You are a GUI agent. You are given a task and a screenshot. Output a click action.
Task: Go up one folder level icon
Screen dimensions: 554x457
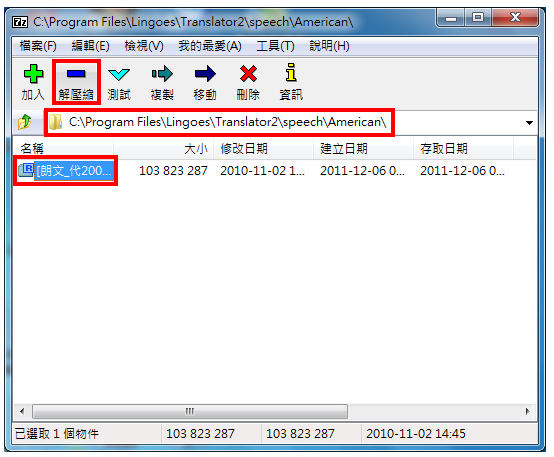click(25, 122)
